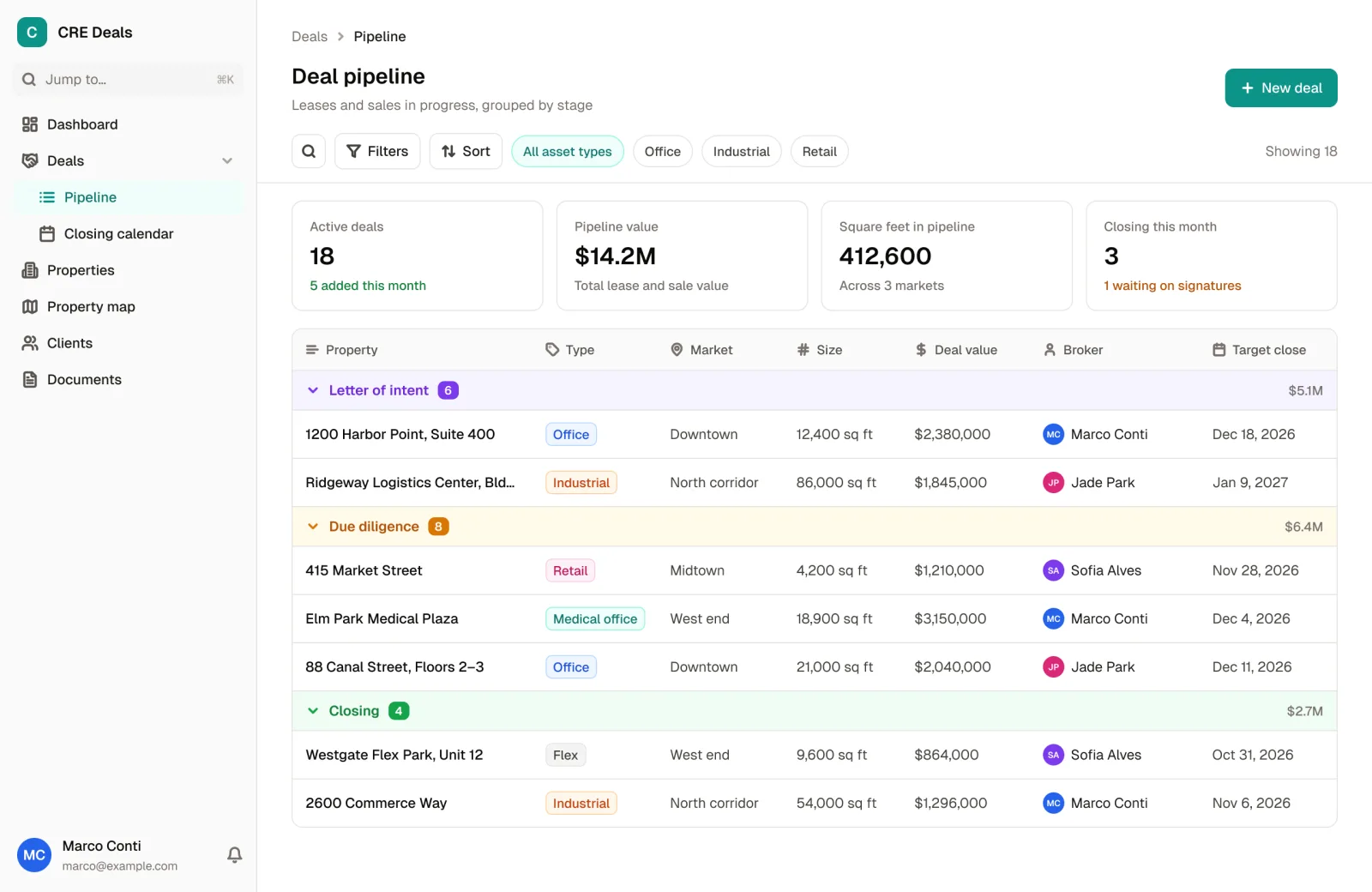This screenshot has height=892, width=1372.
Task: Click 1 waiting on signatures text
Action: [1172, 286]
